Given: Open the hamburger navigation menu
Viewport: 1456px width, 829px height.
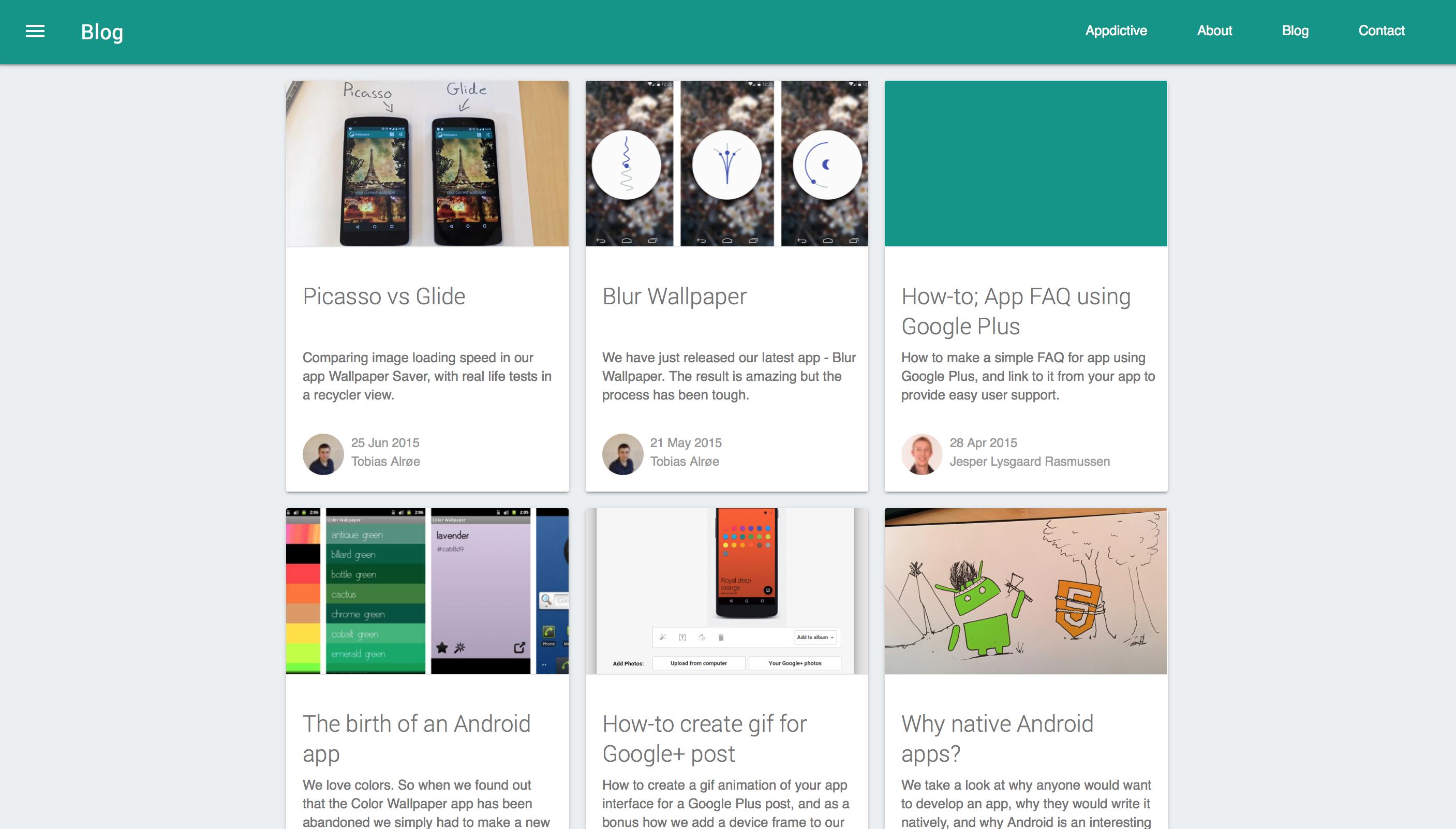Looking at the screenshot, I should coord(35,32).
